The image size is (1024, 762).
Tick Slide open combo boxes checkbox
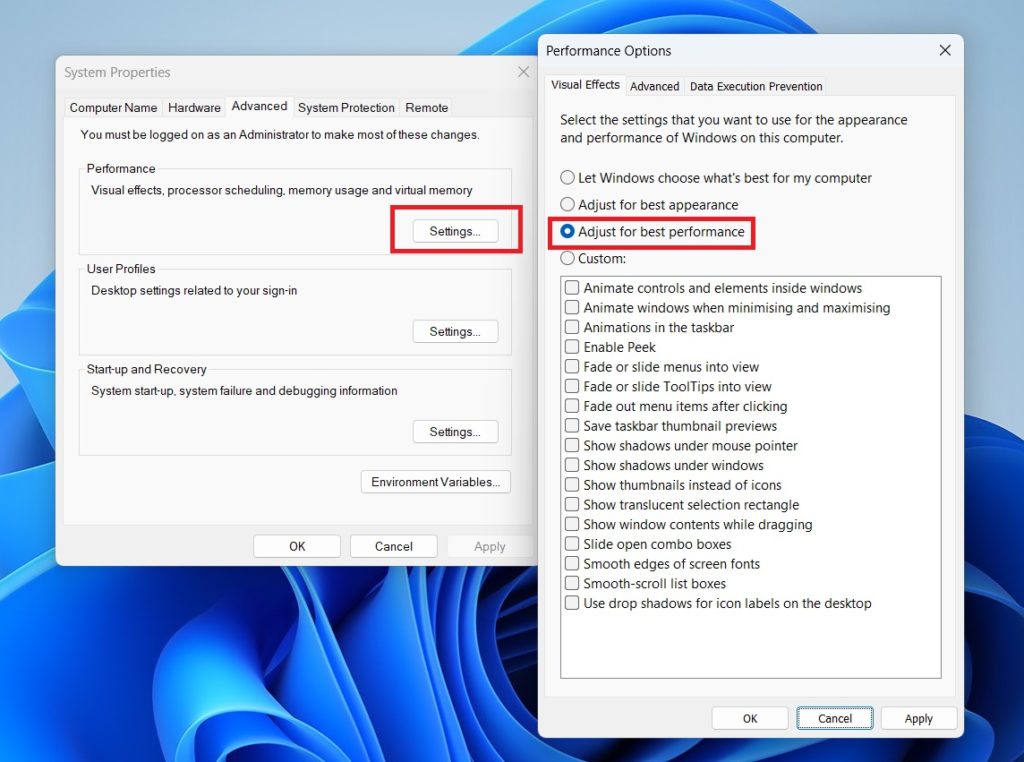[572, 543]
